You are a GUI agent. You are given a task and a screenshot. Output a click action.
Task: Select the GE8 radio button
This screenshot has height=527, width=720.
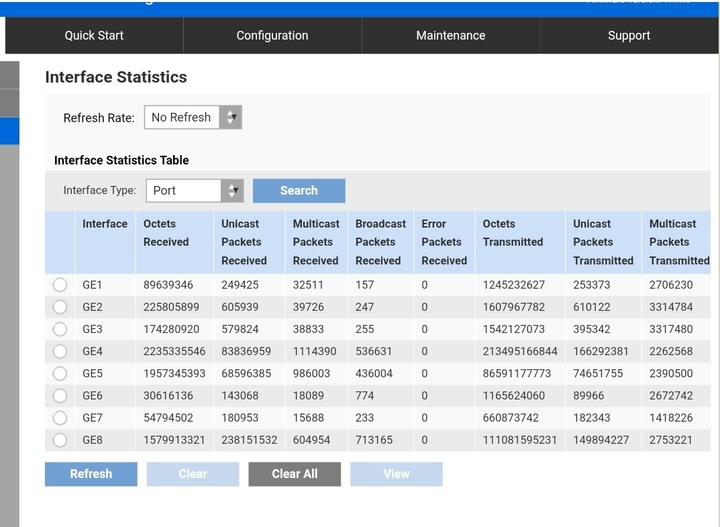pyautogui.click(x=60, y=440)
